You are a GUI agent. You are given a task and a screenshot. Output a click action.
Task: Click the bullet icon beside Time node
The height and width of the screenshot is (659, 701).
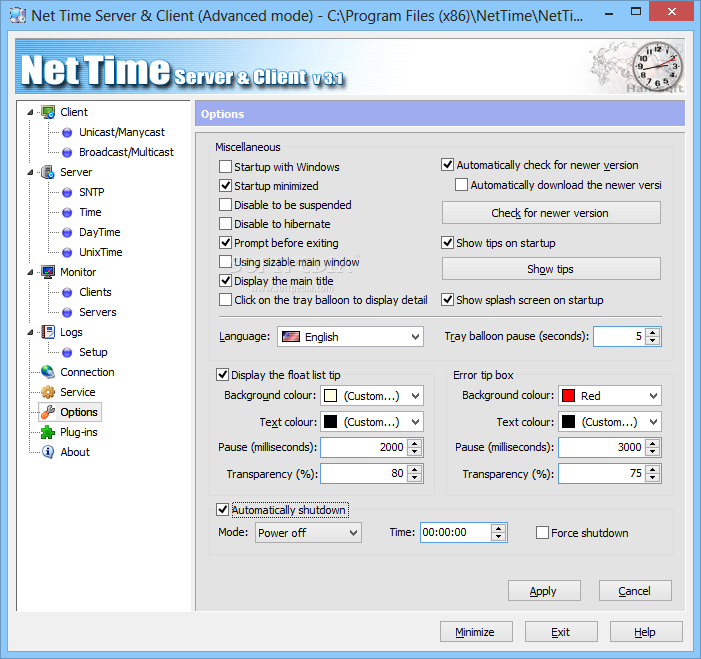point(67,212)
